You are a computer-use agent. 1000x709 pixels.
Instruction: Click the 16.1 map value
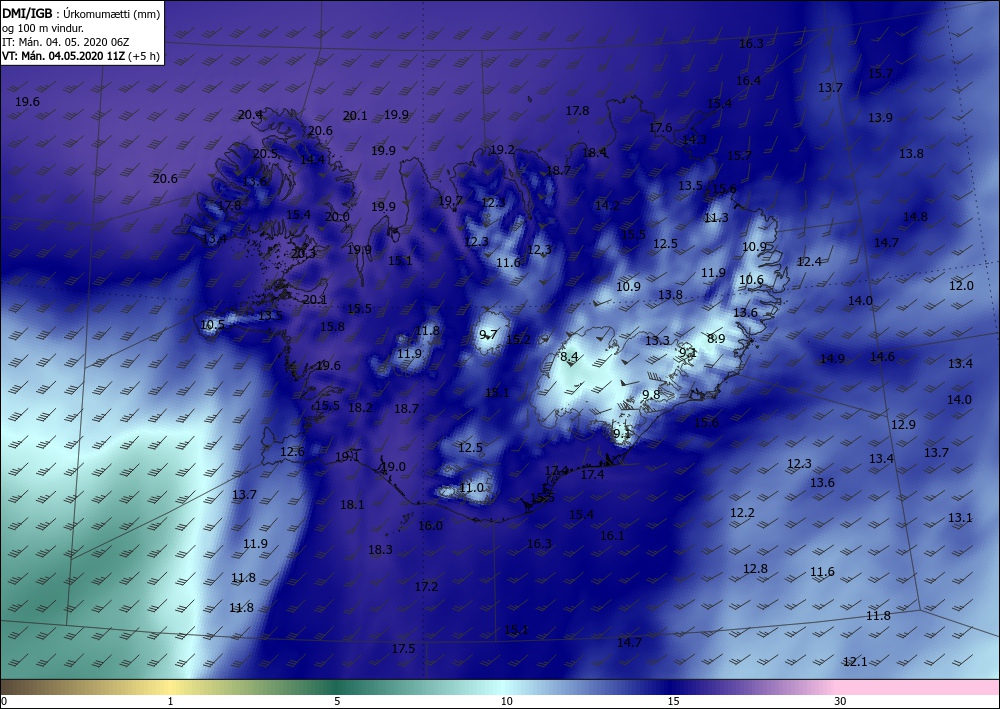click(612, 536)
